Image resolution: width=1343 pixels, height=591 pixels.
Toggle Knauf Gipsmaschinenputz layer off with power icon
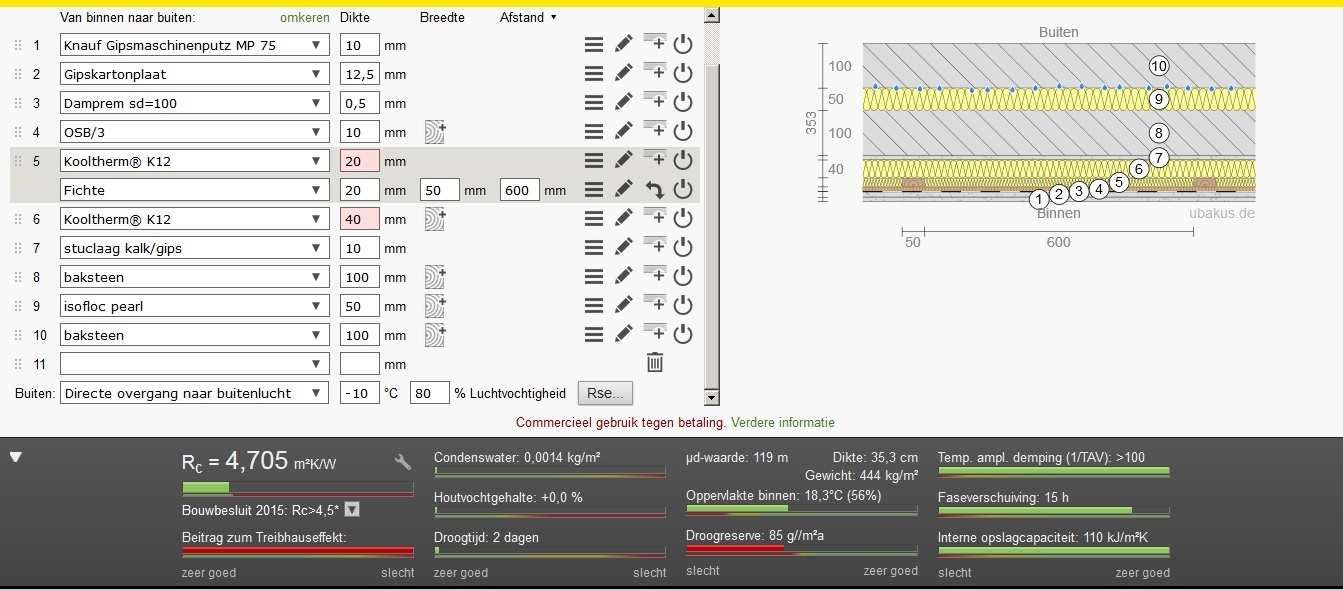pos(683,45)
